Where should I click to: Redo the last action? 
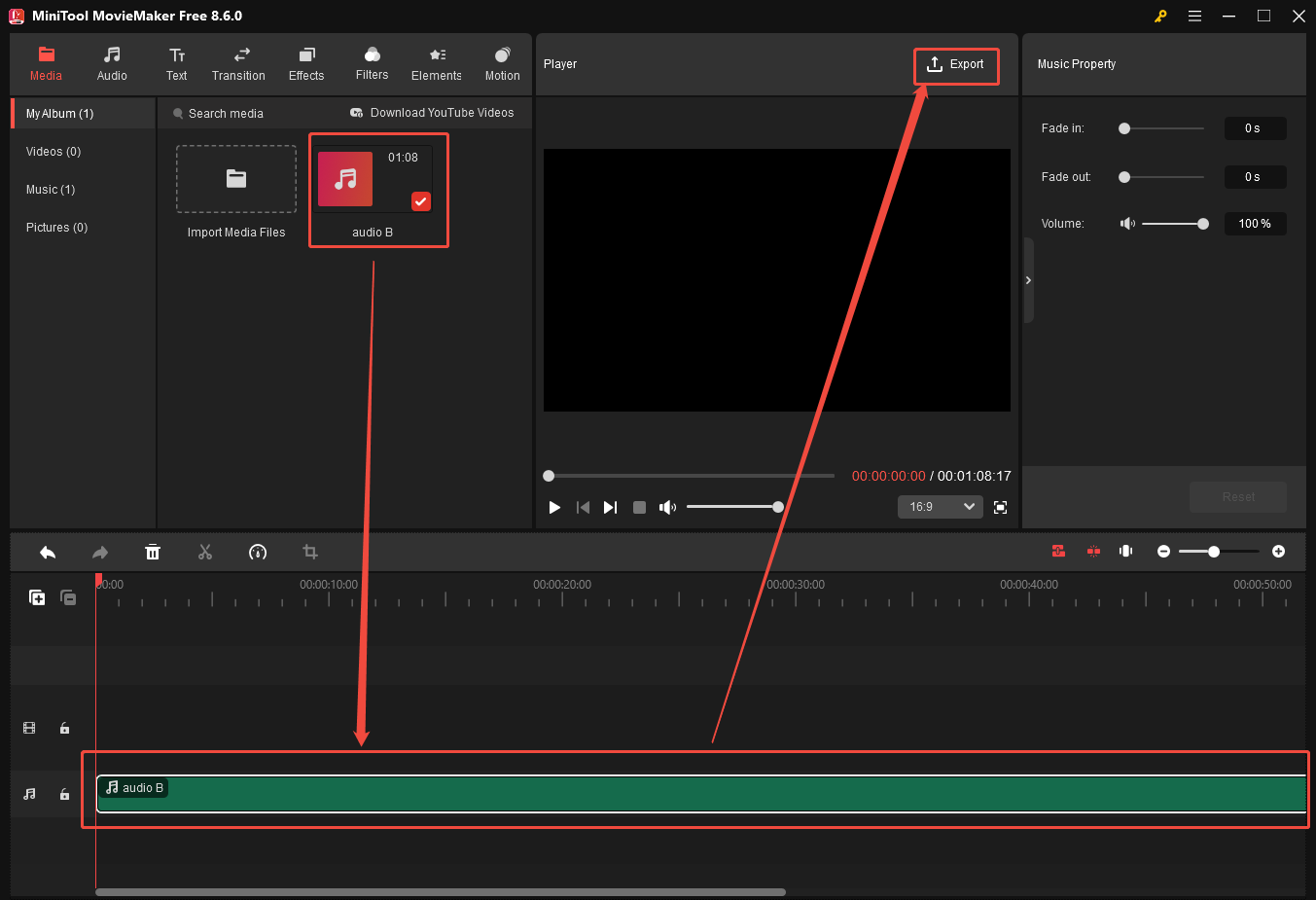[x=99, y=553]
